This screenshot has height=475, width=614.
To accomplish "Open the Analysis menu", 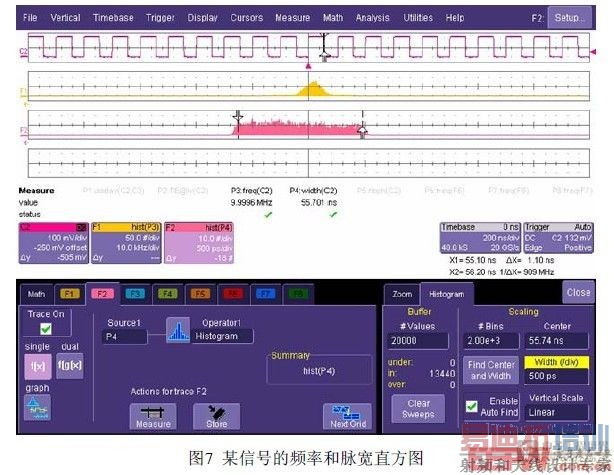I will point(372,18).
